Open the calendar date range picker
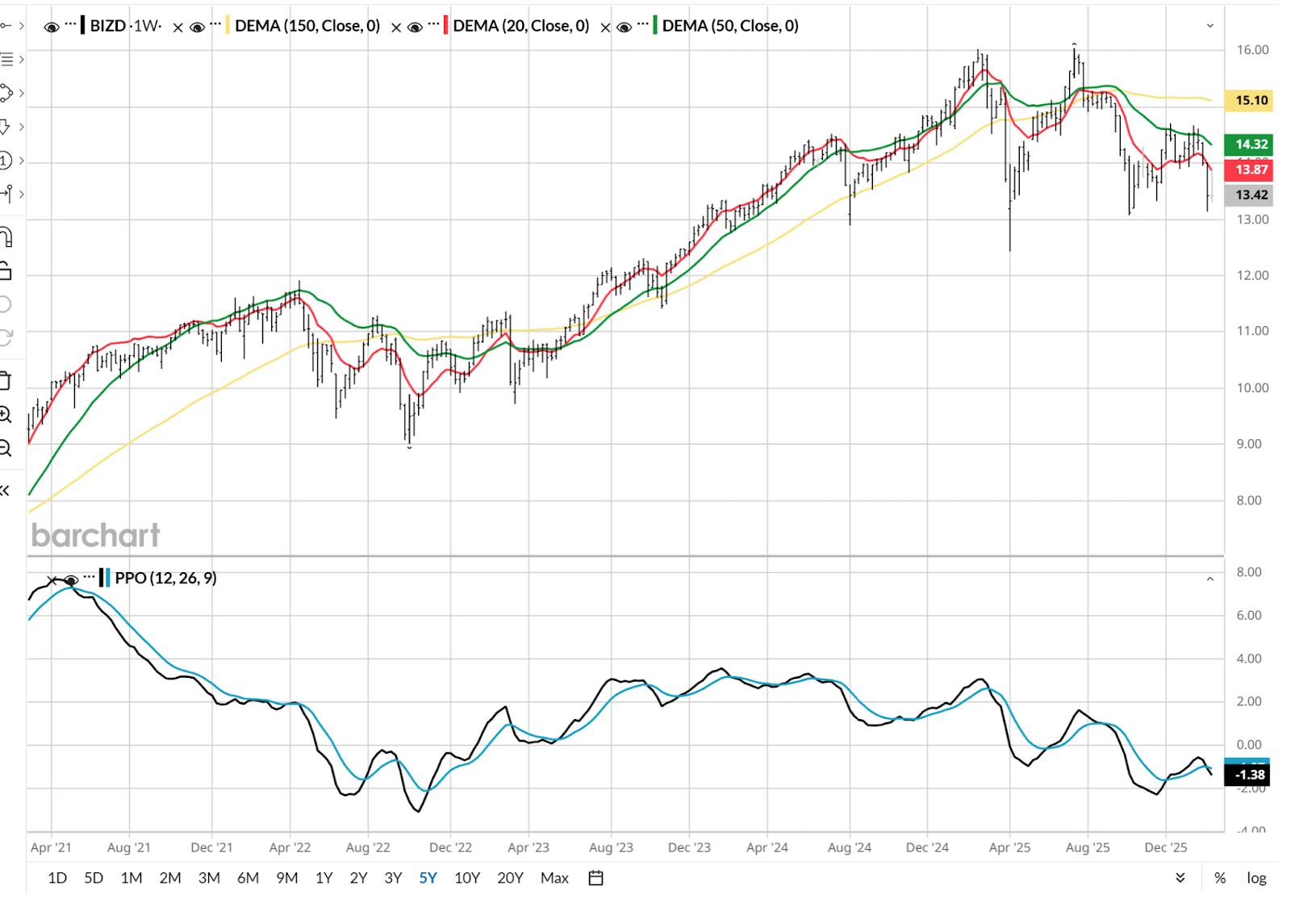This screenshot has height=924, width=1291. [x=596, y=878]
